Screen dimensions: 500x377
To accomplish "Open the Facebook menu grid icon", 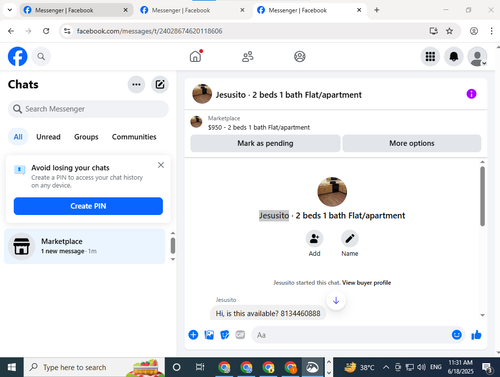I will tap(430, 57).
